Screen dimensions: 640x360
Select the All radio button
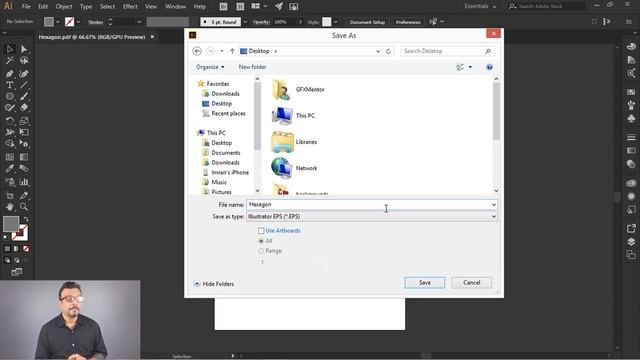(x=261, y=241)
